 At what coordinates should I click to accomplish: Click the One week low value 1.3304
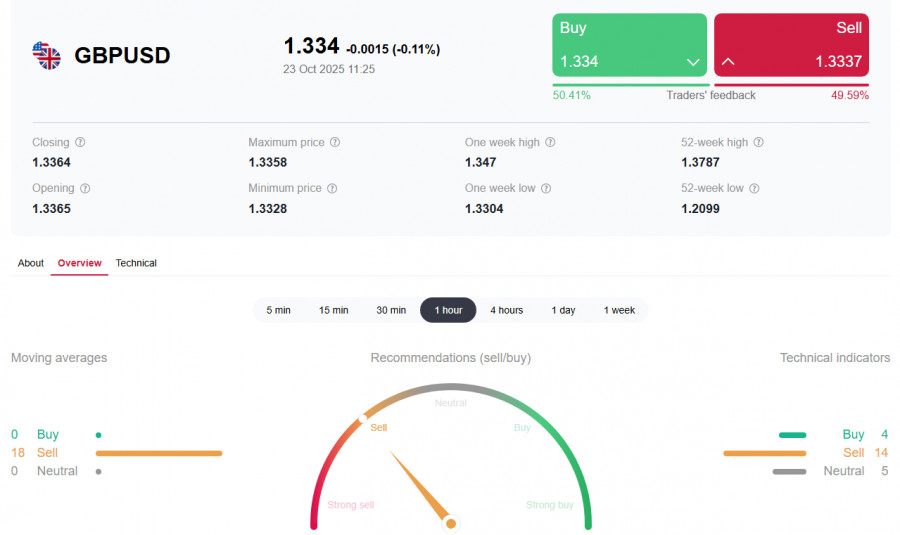(x=484, y=209)
